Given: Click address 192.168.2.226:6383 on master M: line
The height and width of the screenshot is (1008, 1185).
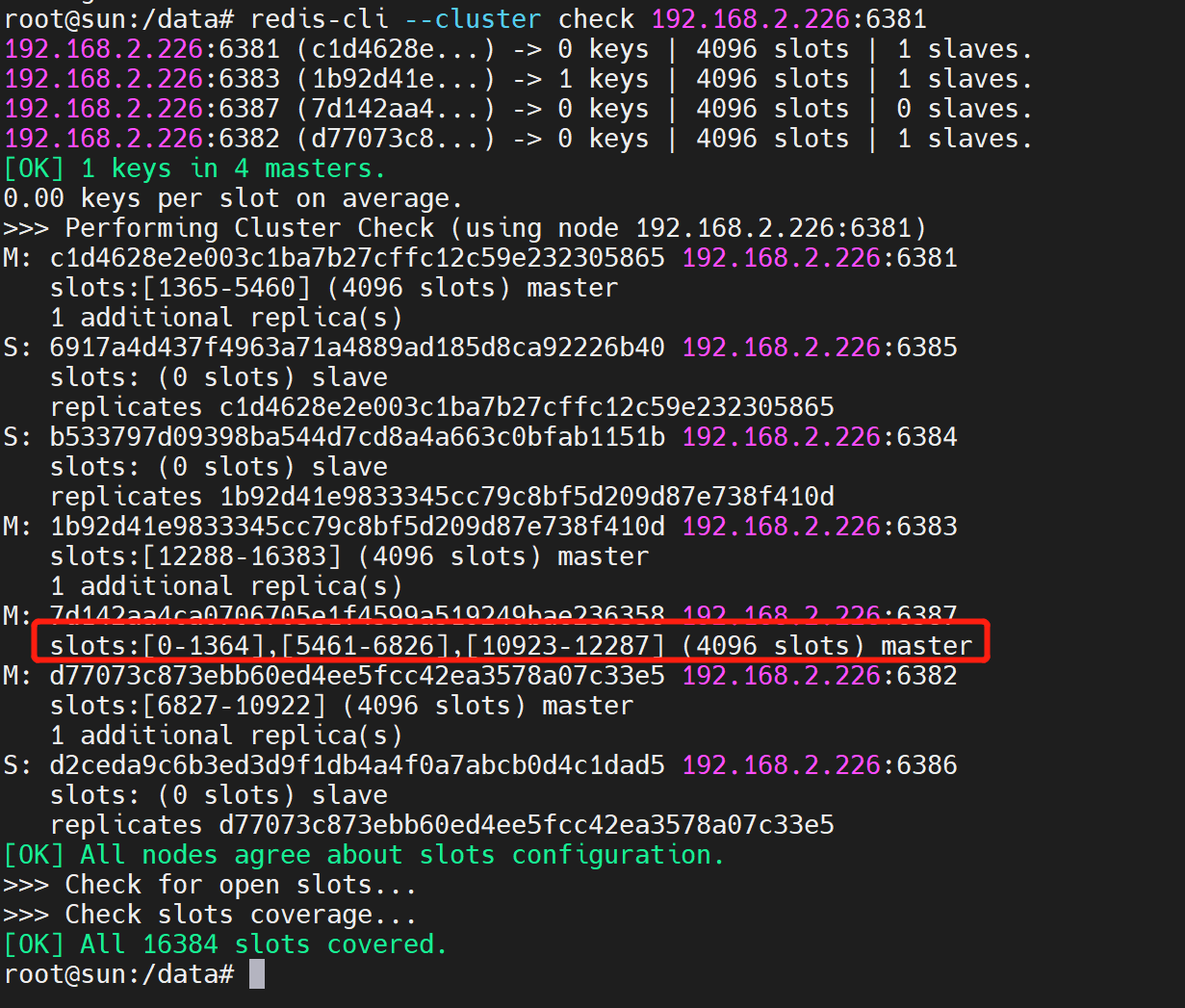Looking at the screenshot, I should click(820, 527).
